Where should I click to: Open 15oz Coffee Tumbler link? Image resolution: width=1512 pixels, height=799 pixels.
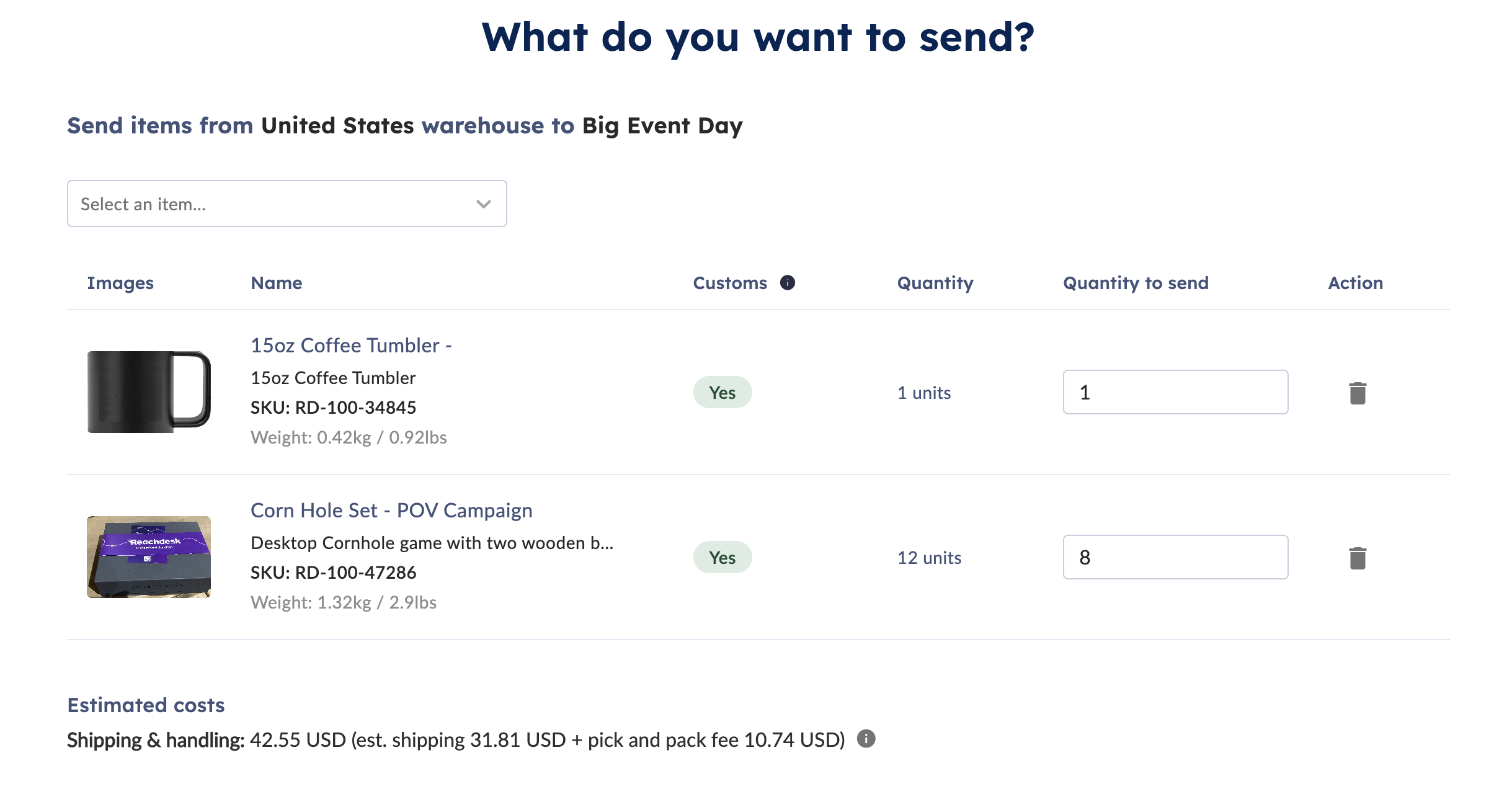click(x=351, y=345)
